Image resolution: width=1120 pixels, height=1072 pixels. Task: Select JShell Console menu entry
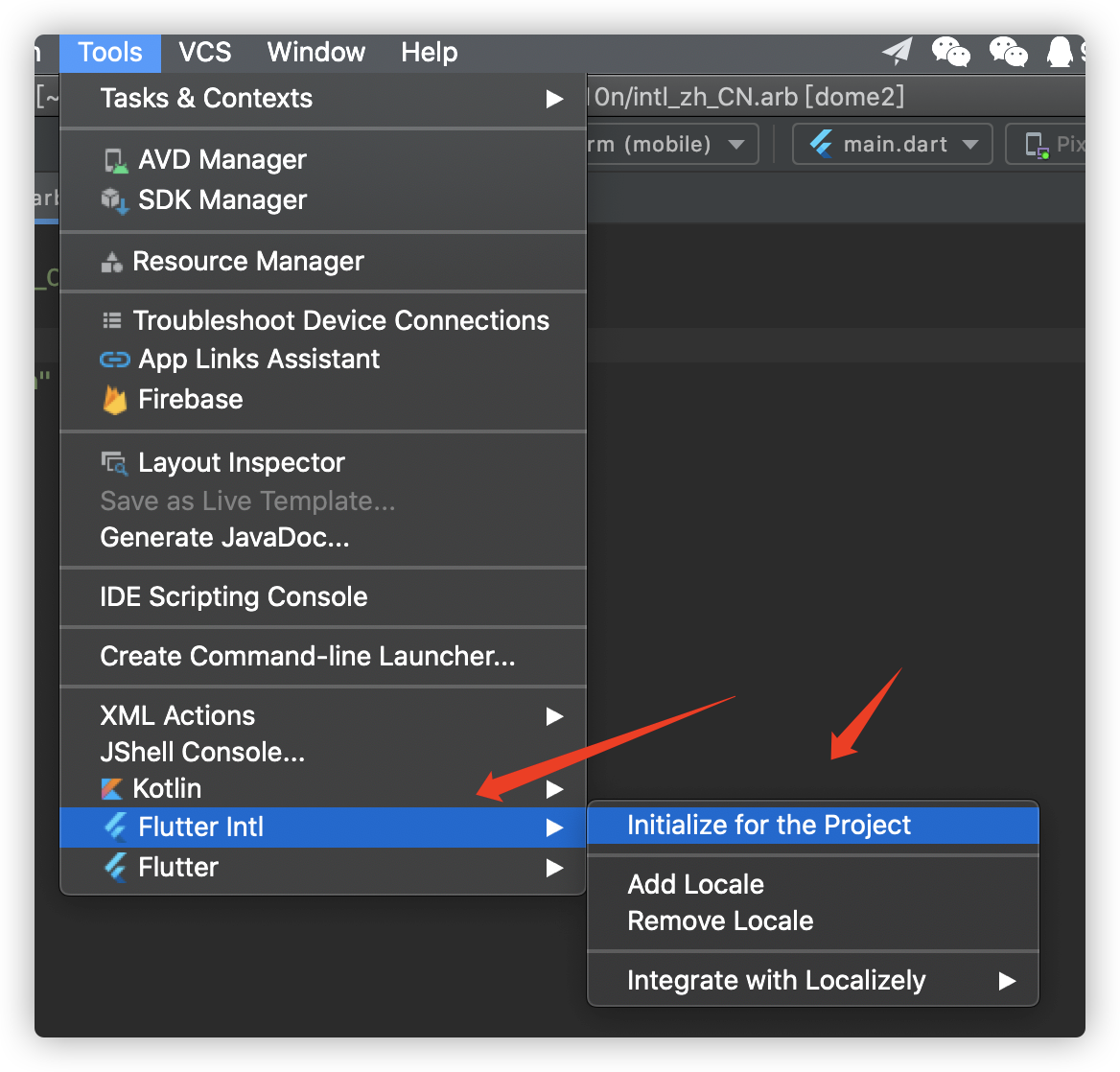pos(323,753)
